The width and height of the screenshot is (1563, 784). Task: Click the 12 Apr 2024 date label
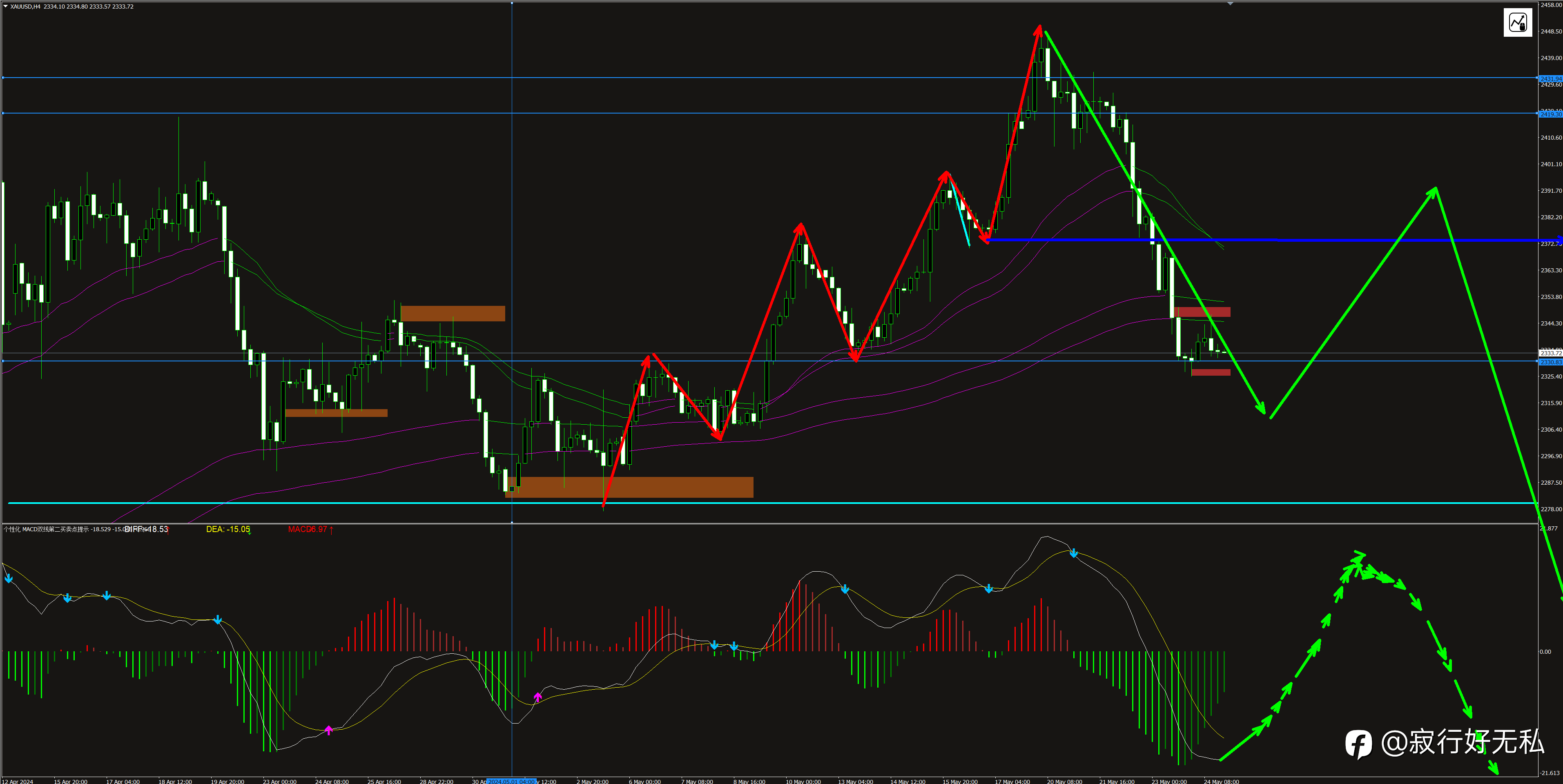point(18,781)
